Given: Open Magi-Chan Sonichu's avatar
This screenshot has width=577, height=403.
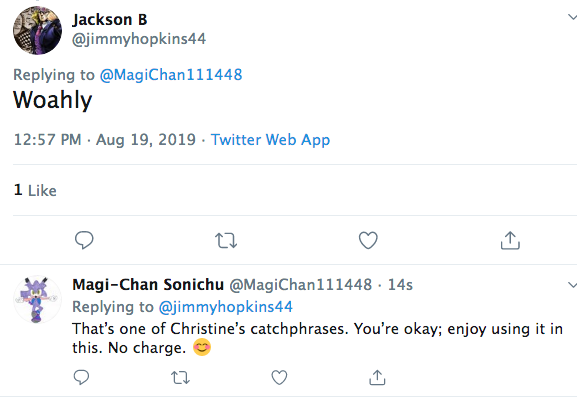Looking at the screenshot, I should click(x=38, y=299).
